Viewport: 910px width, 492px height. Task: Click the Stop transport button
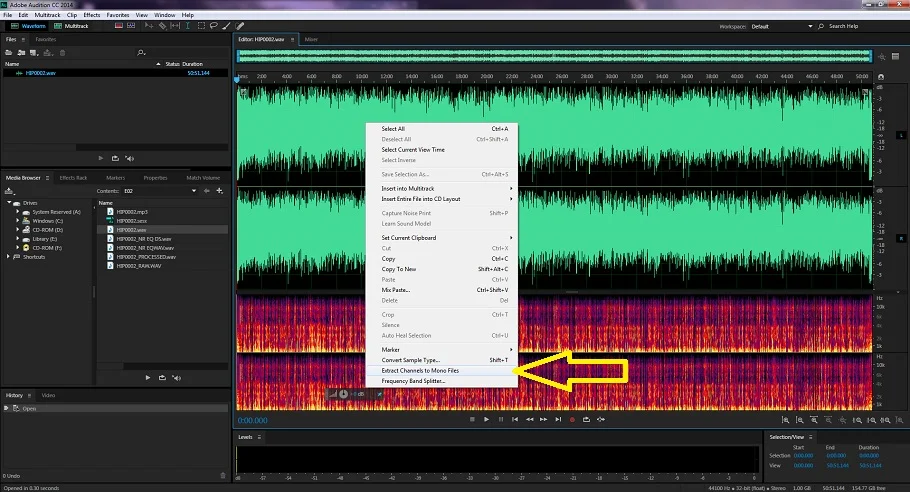472,419
